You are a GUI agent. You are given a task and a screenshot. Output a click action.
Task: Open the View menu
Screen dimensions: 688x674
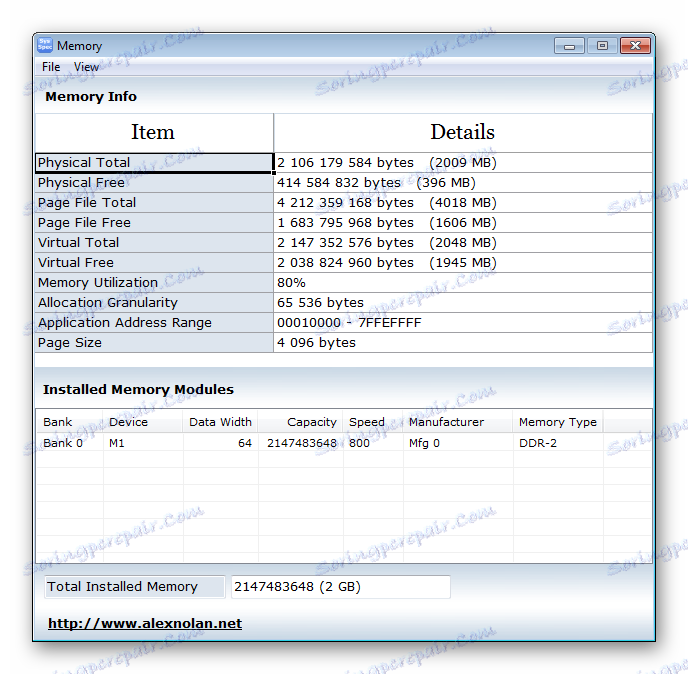coord(86,67)
